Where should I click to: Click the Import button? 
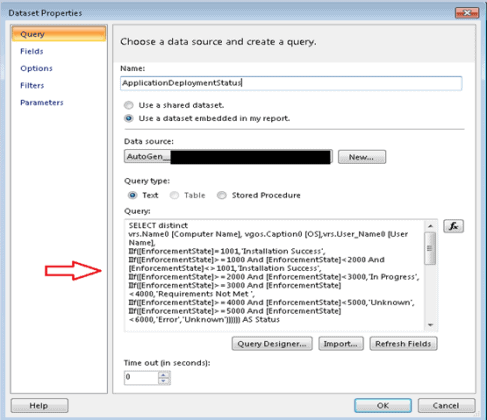[x=341, y=344]
